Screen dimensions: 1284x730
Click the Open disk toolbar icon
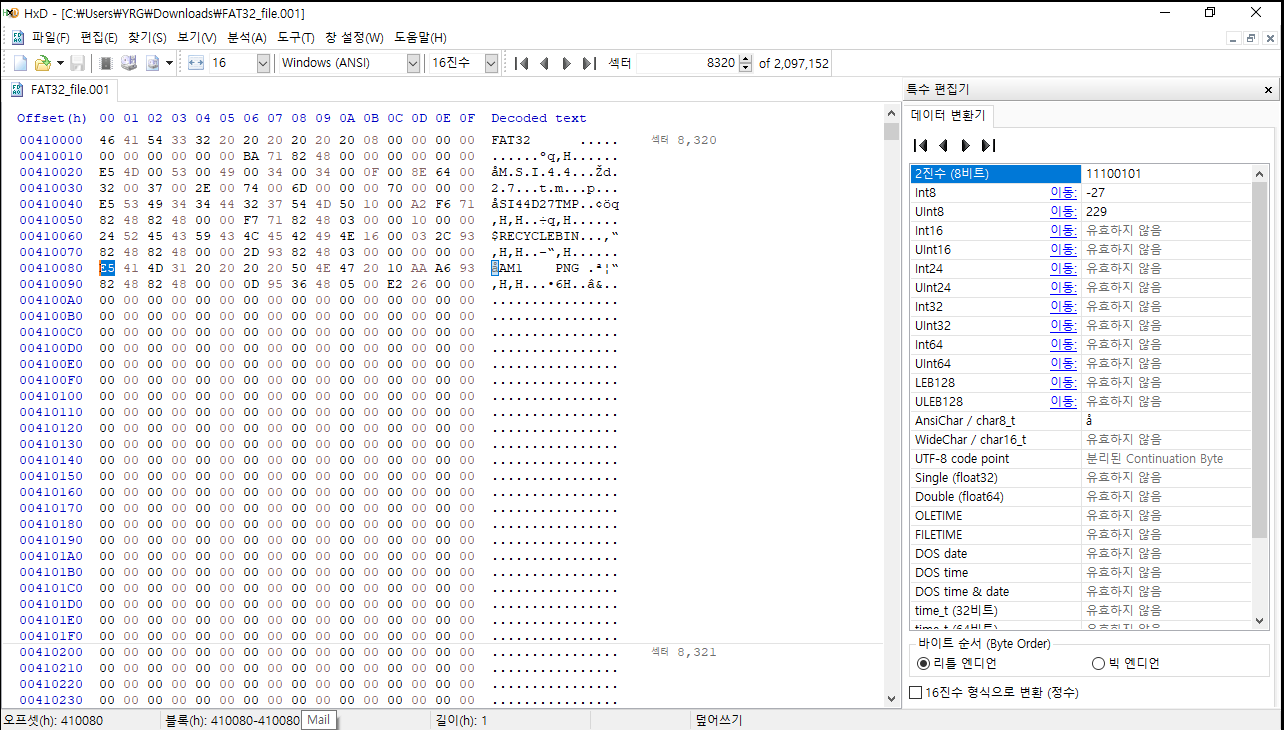click(x=129, y=63)
